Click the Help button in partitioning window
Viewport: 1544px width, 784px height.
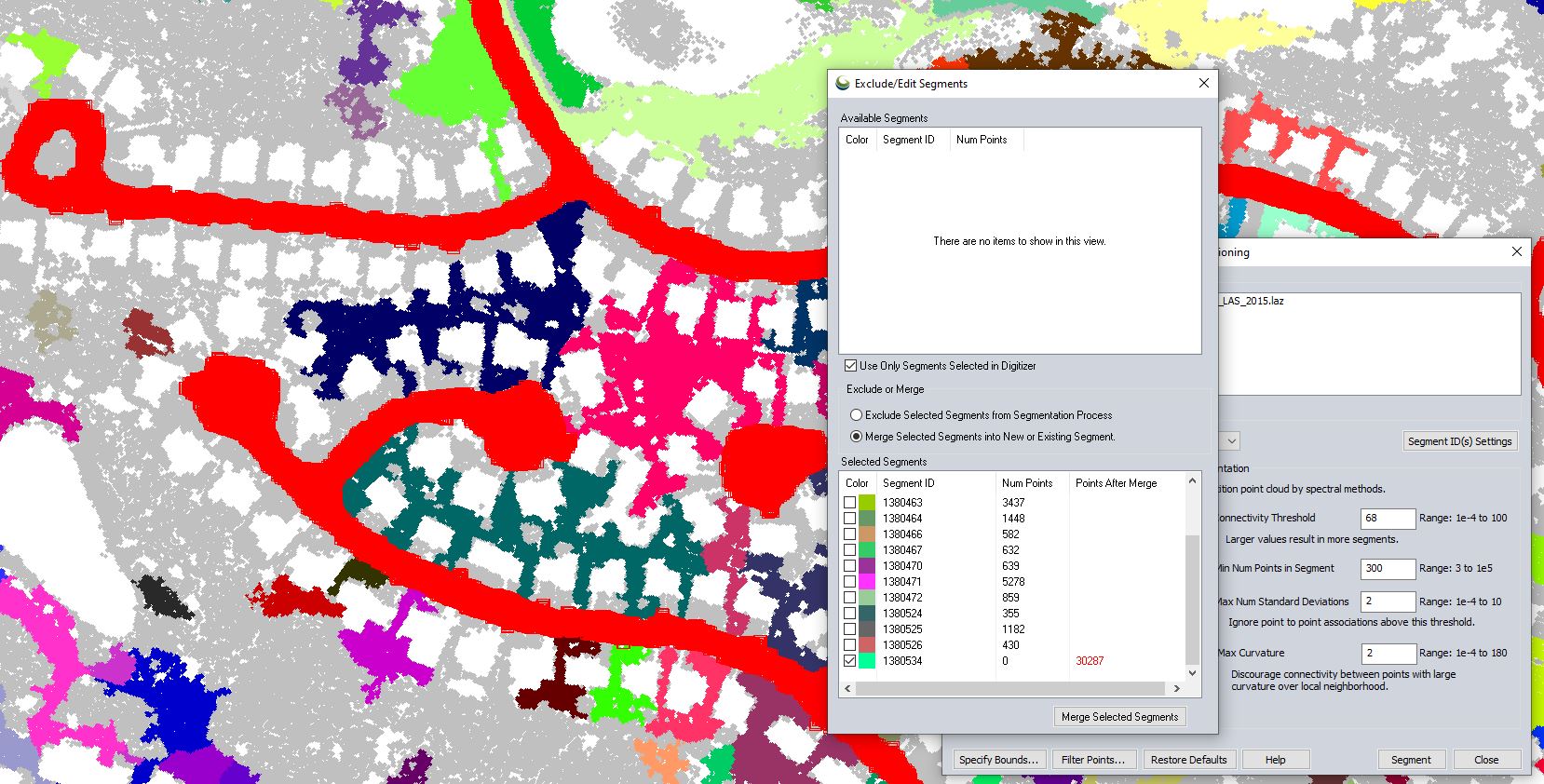[1275, 760]
